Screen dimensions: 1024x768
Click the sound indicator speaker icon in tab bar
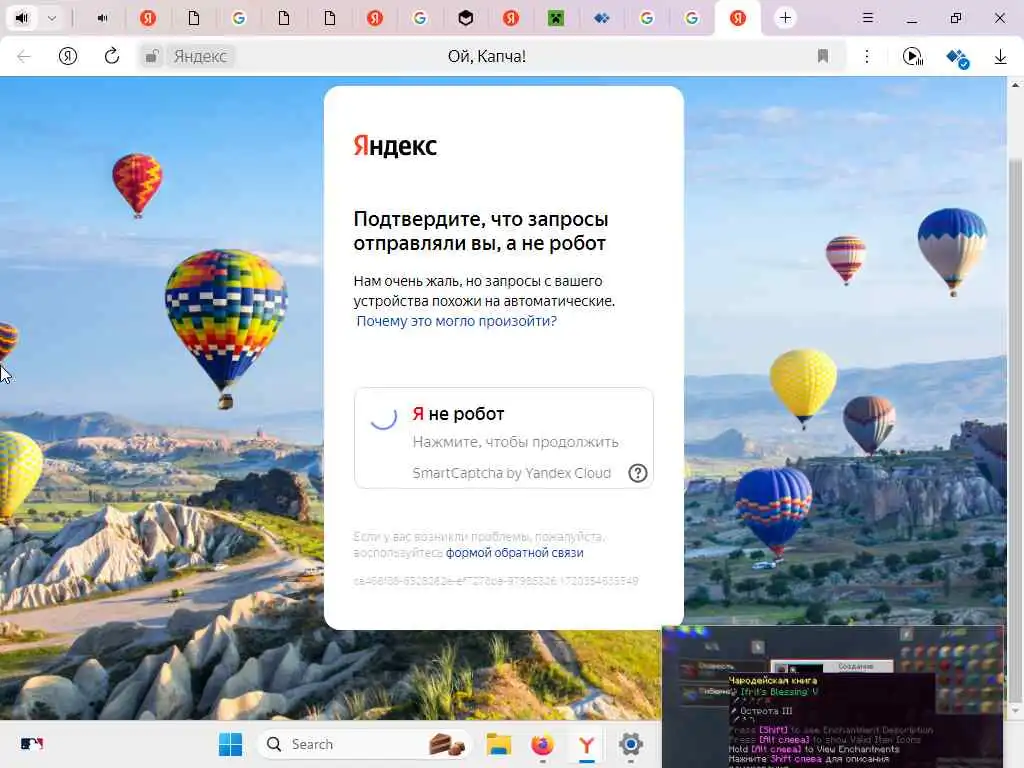pos(22,18)
